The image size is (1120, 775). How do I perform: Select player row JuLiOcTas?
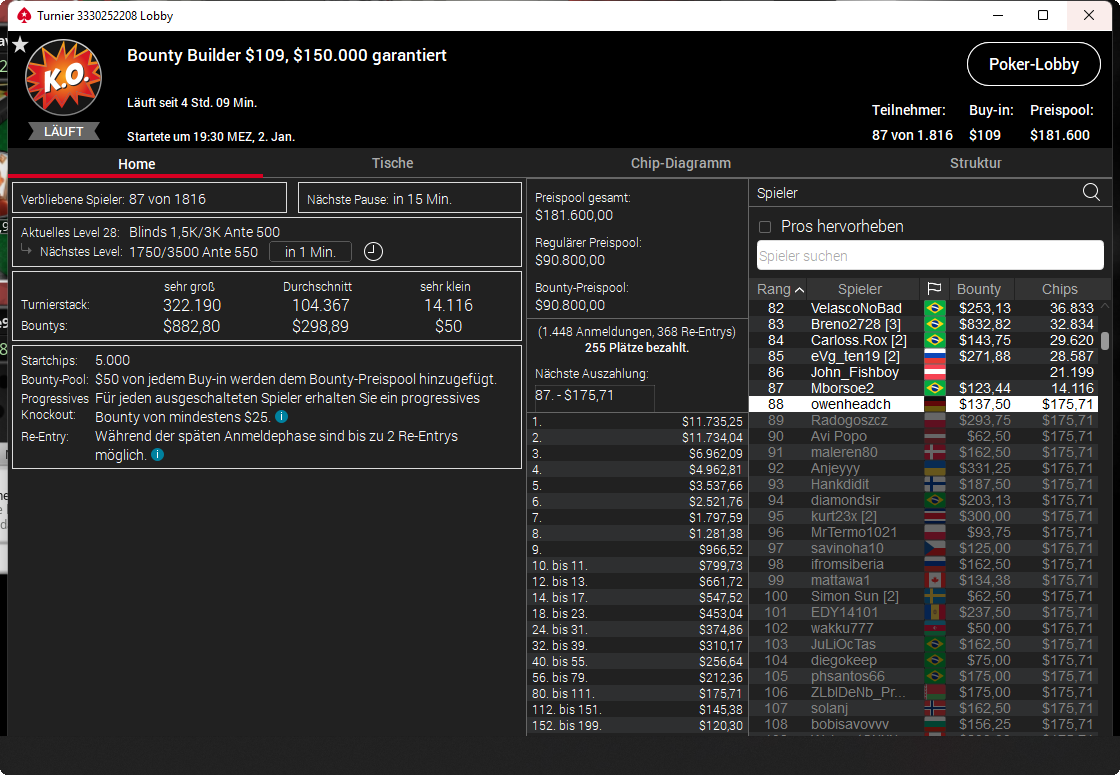point(923,644)
